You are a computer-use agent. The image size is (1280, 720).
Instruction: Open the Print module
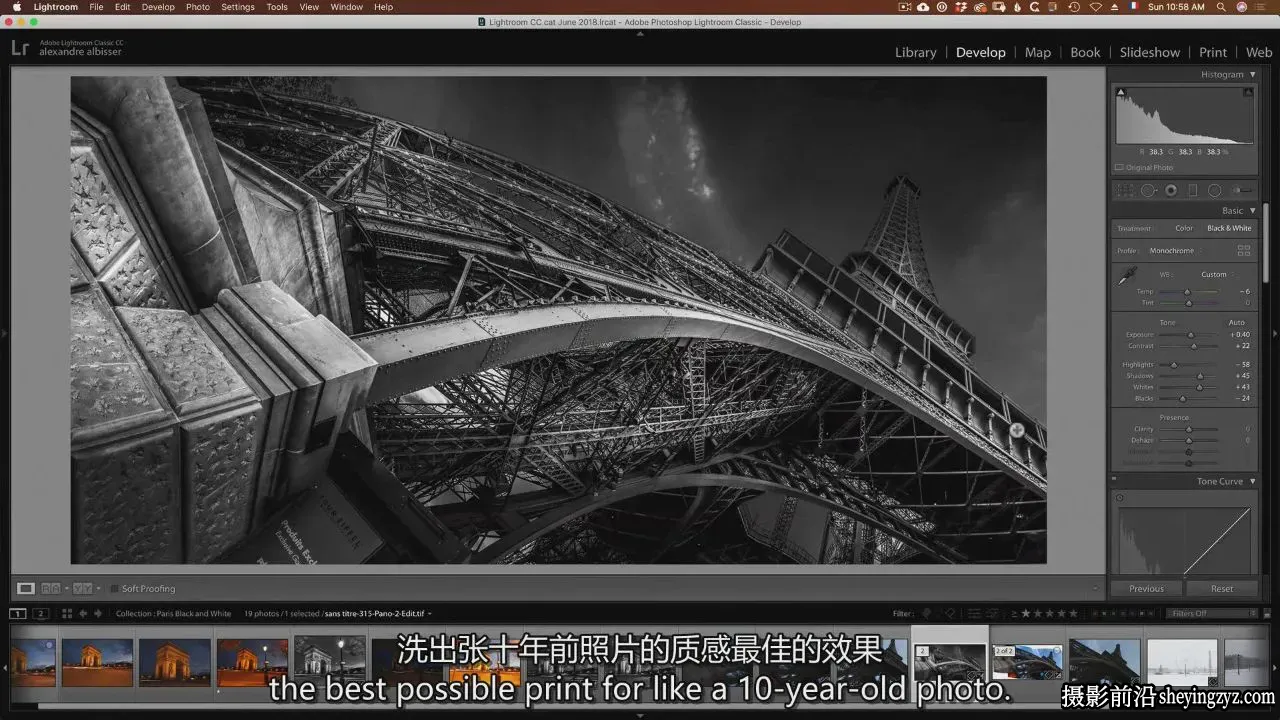[x=1213, y=52]
